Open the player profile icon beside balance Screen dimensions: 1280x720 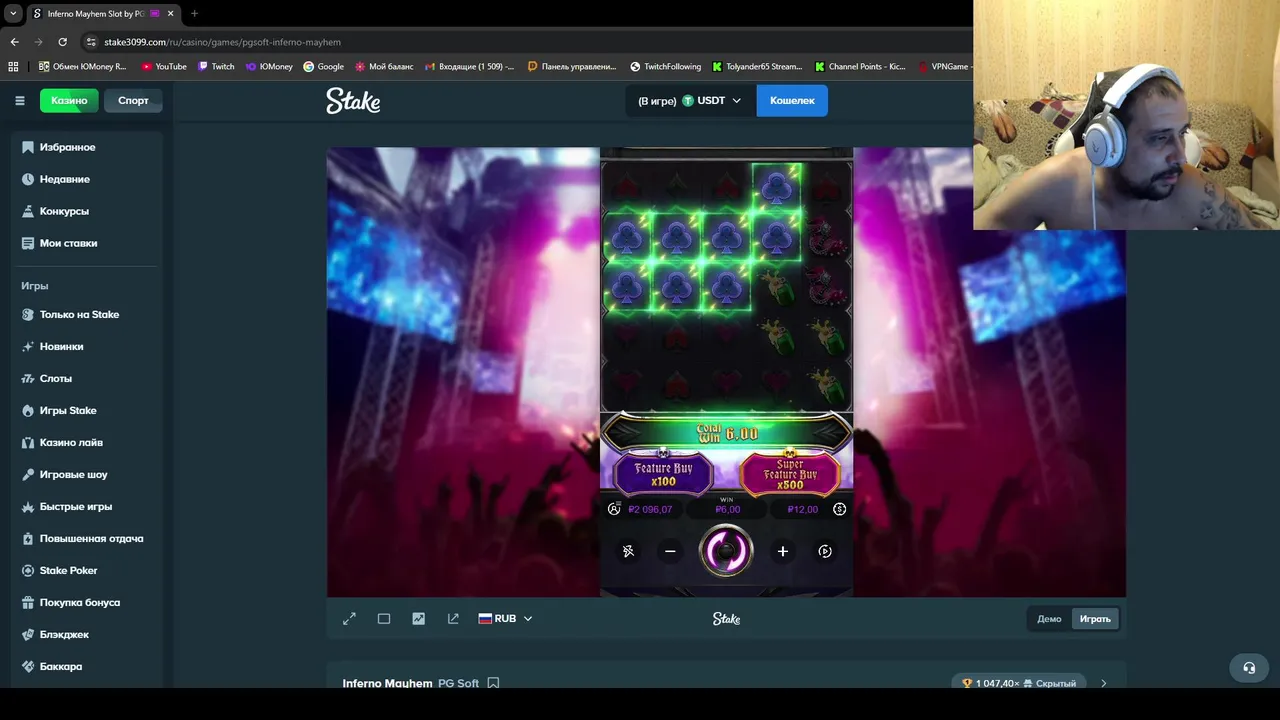pos(614,509)
